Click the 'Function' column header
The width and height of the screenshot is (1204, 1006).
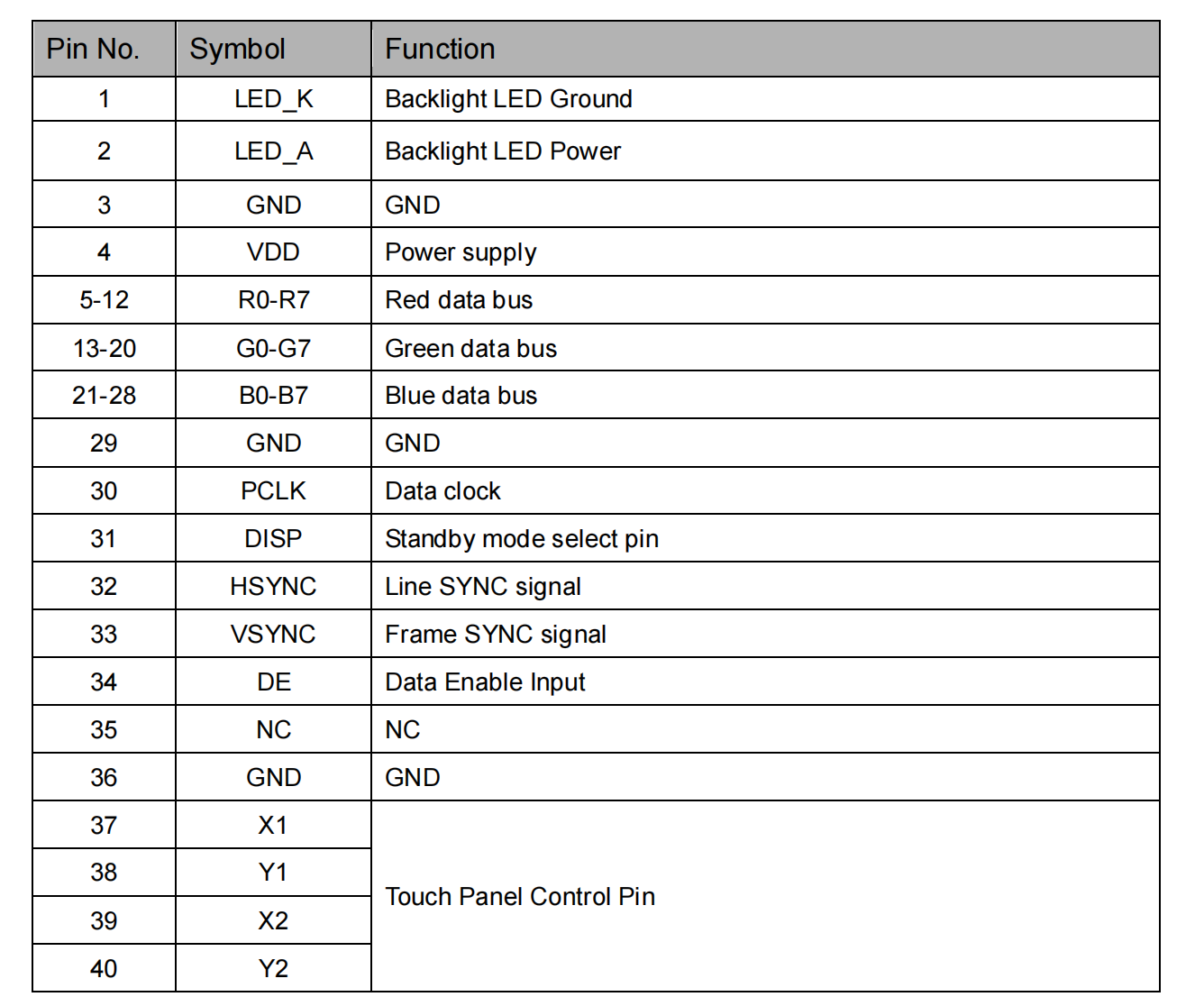pos(440,49)
